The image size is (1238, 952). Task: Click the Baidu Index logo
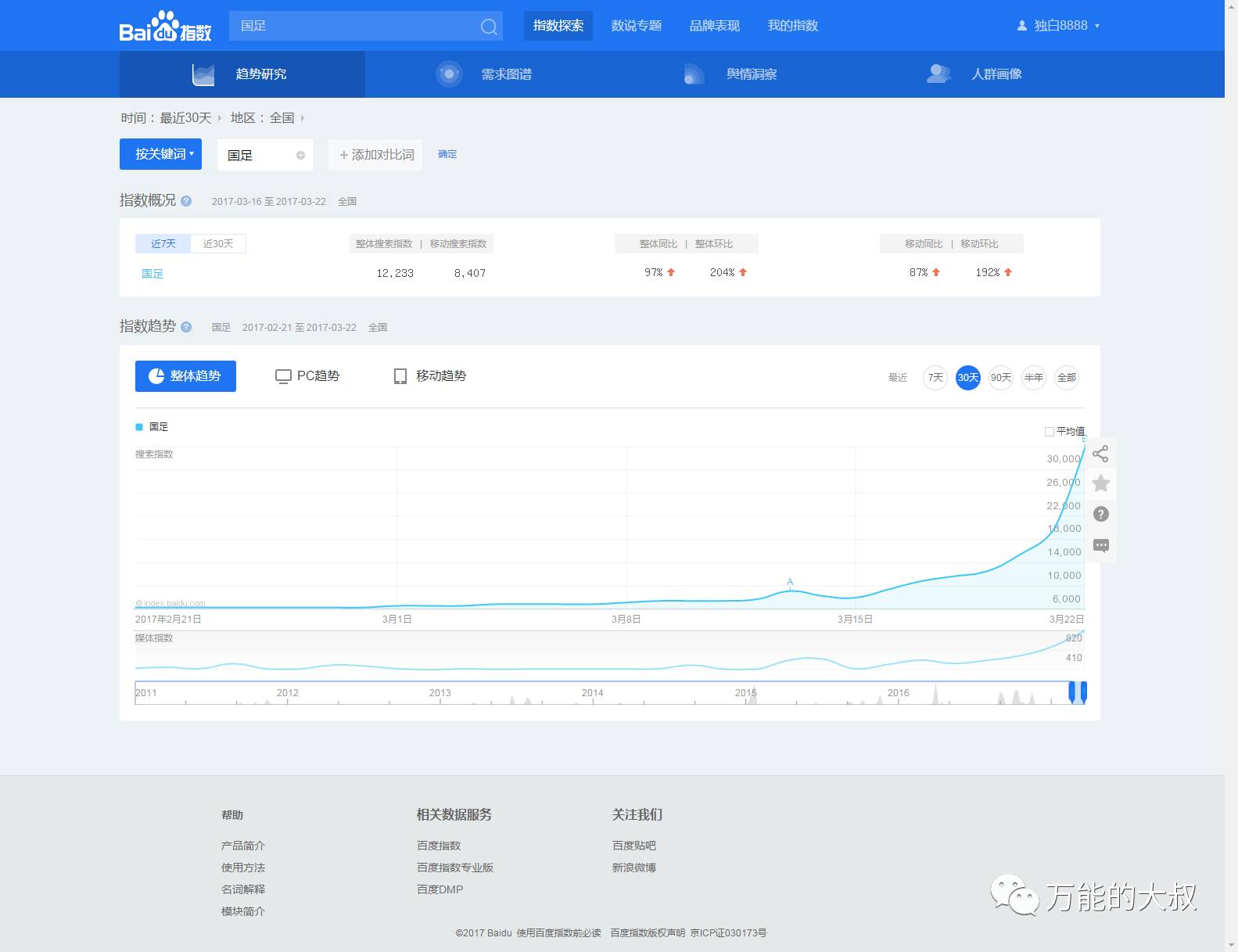[x=165, y=27]
